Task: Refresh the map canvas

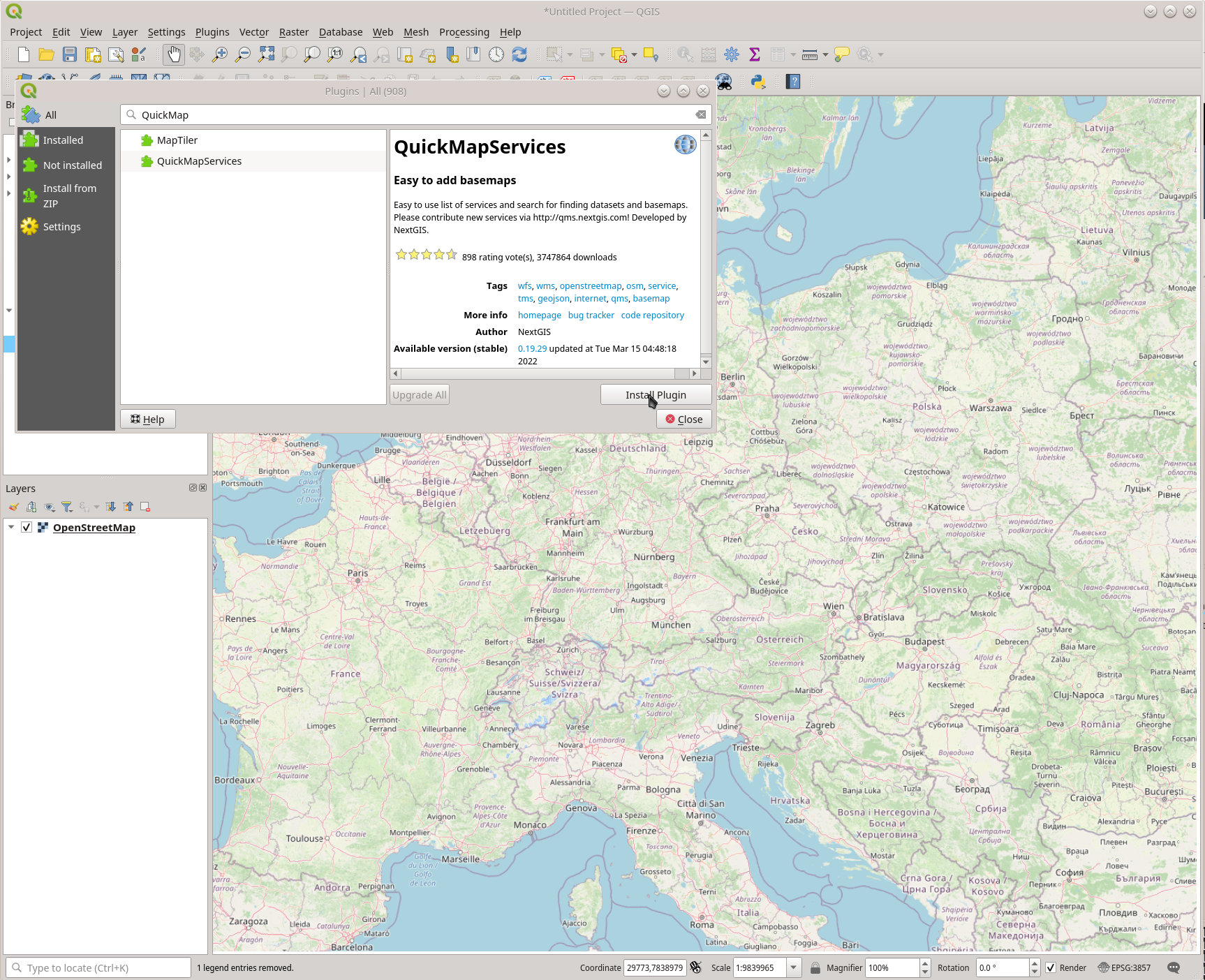Action: tap(519, 54)
